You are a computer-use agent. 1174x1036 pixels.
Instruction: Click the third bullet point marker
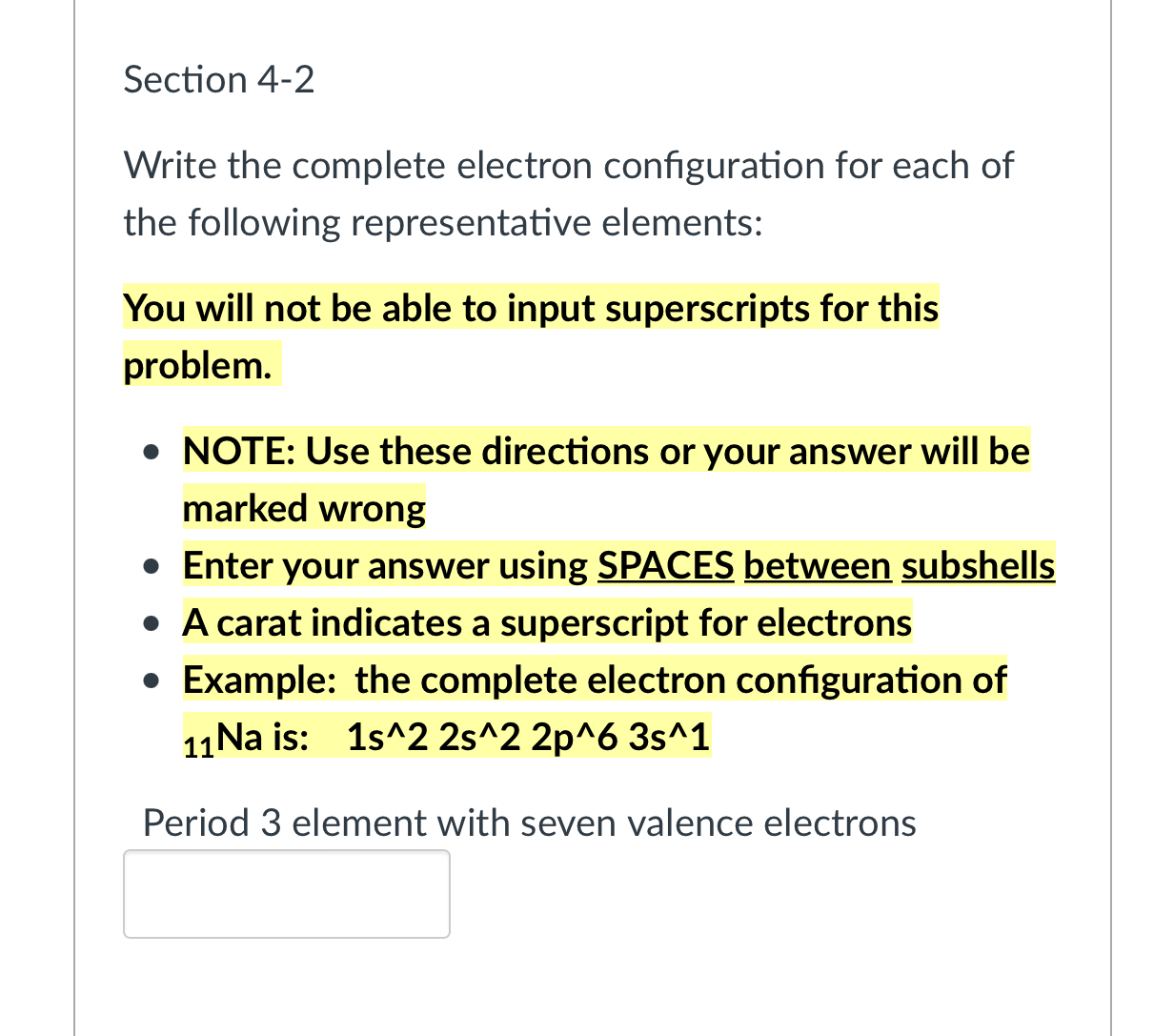point(152,622)
